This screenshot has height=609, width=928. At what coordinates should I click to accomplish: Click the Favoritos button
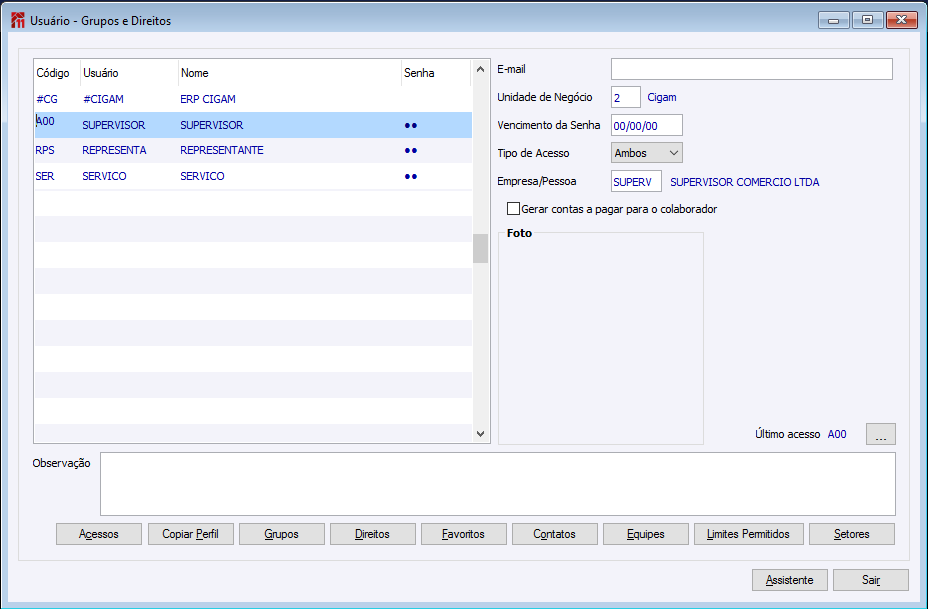pyautogui.click(x=463, y=534)
